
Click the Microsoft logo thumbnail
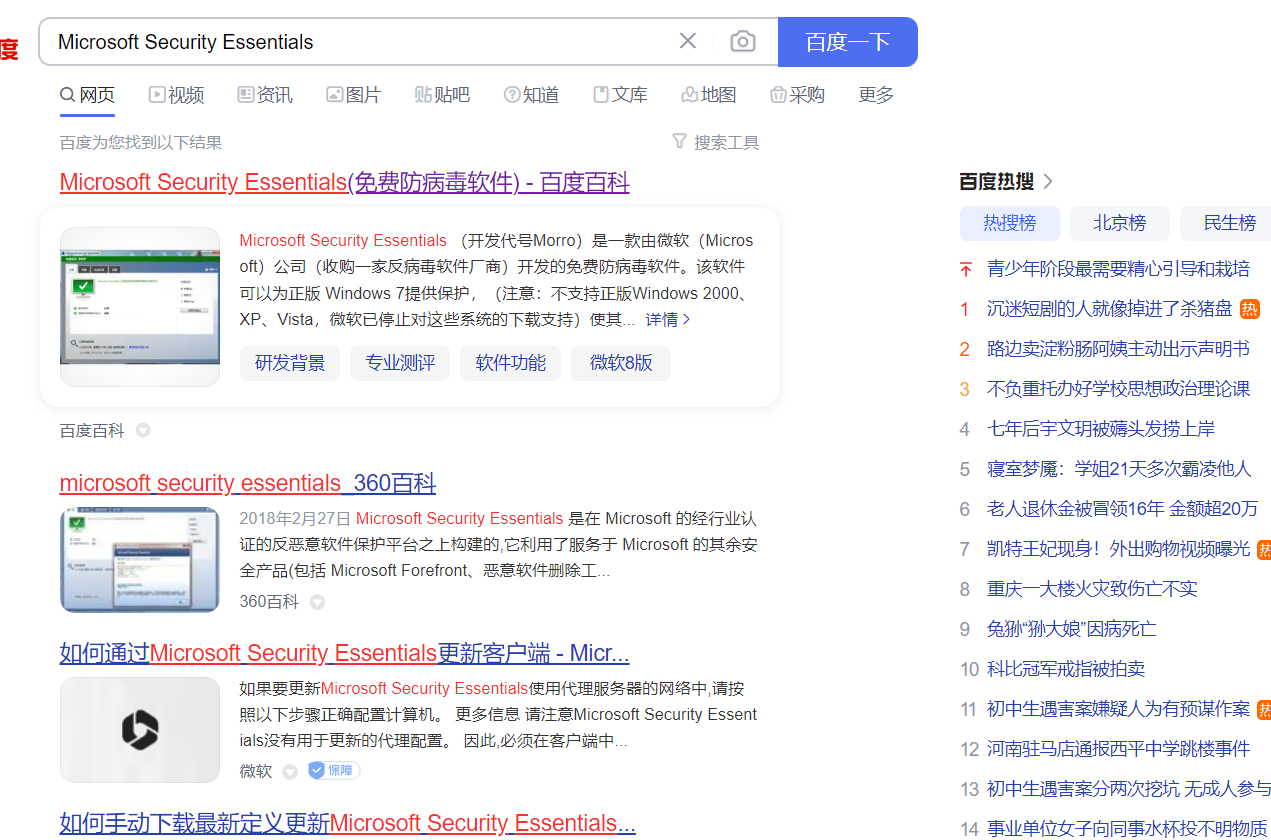(140, 730)
